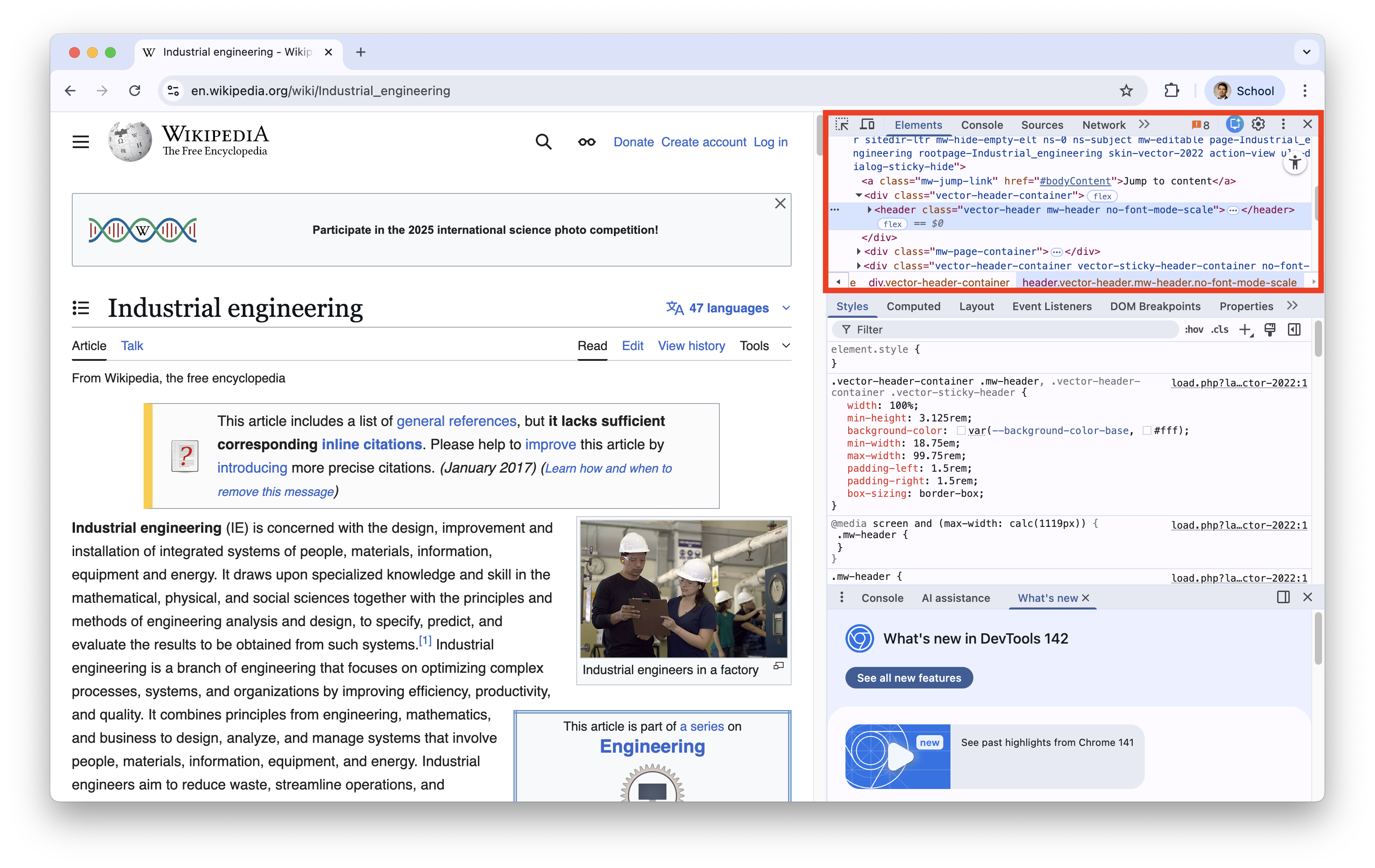Open the View history link
The height and width of the screenshot is (868, 1375).
691,346
